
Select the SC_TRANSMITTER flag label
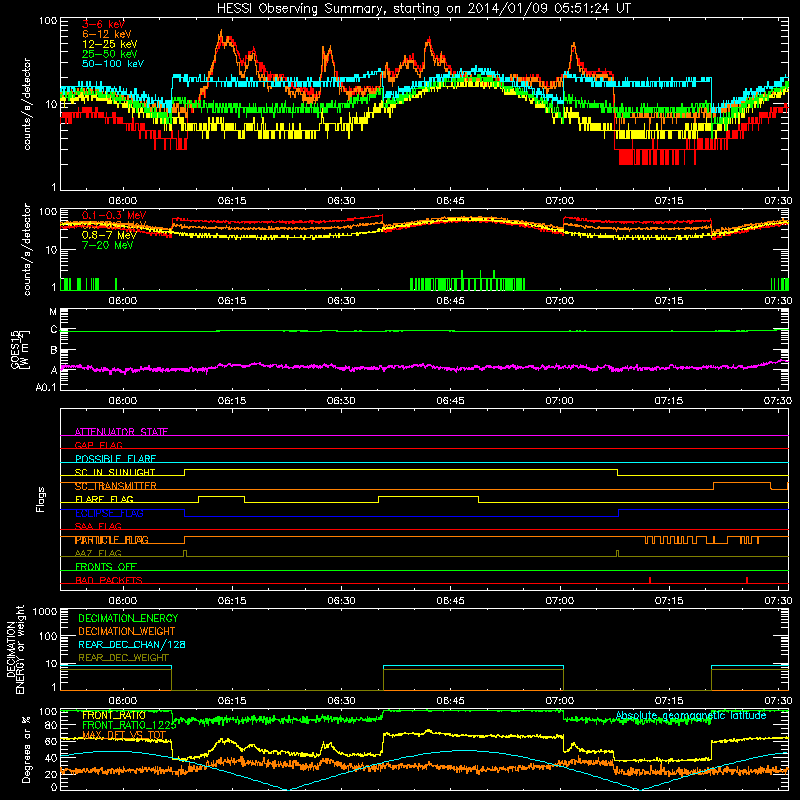(115, 486)
